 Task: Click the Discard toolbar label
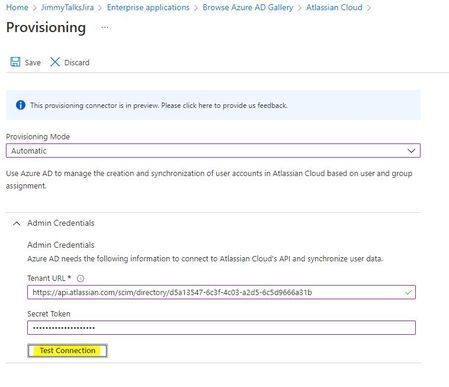[x=77, y=63]
